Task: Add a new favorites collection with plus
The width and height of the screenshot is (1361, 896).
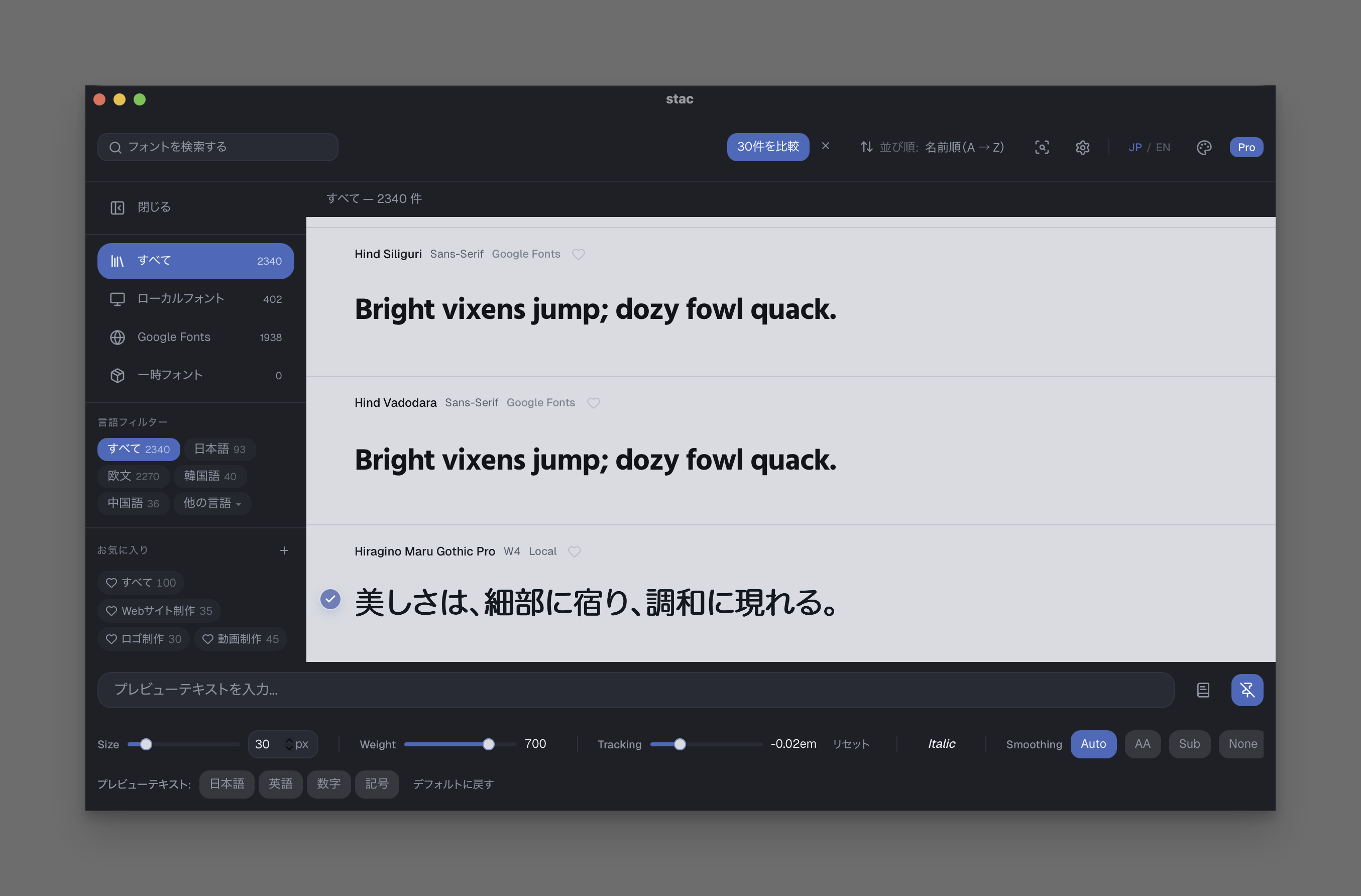Action: coord(284,550)
